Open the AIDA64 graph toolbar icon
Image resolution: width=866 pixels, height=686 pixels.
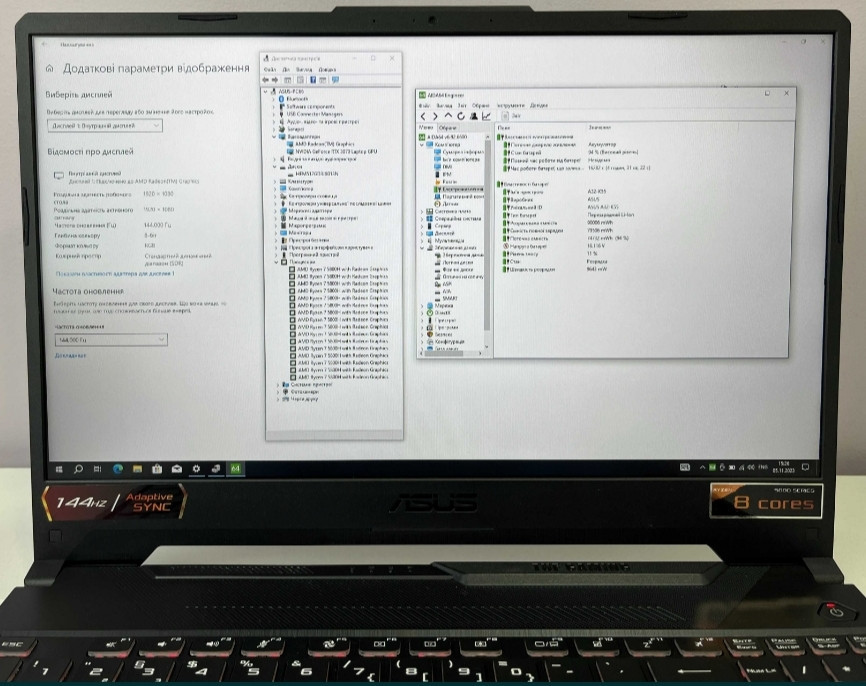point(486,116)
